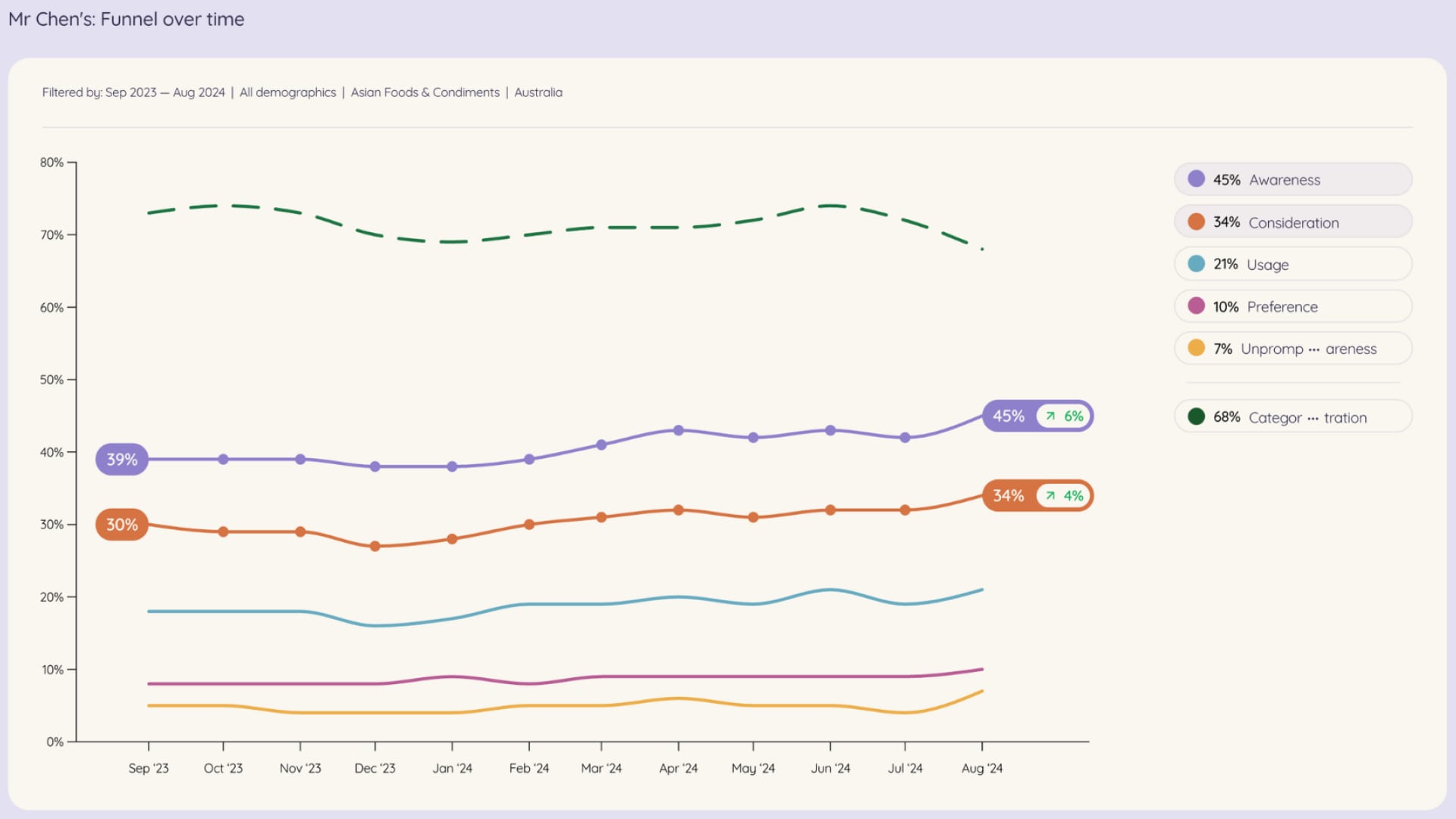Screen dimensions: 1456x819
Task: Select the Awareness data point for May '24
Action: [753, 438]
